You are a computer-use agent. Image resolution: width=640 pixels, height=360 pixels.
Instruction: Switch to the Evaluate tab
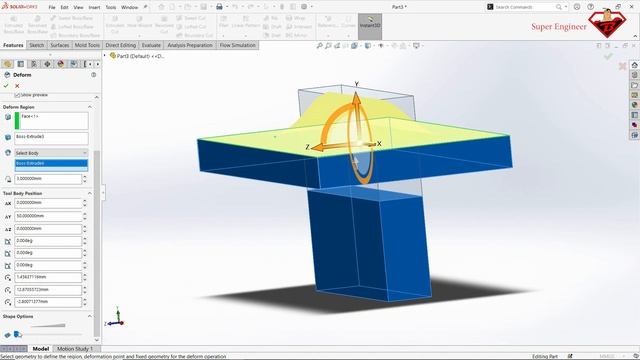click(151, 45)
